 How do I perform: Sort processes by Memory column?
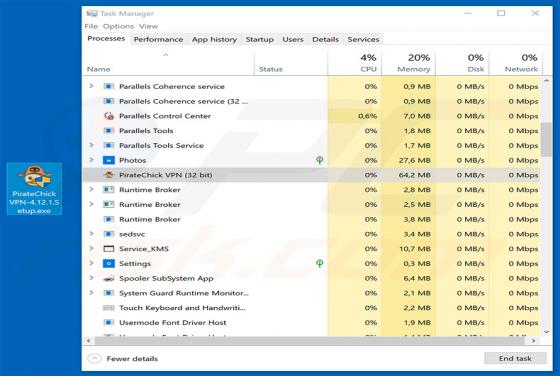click(408, 63)
